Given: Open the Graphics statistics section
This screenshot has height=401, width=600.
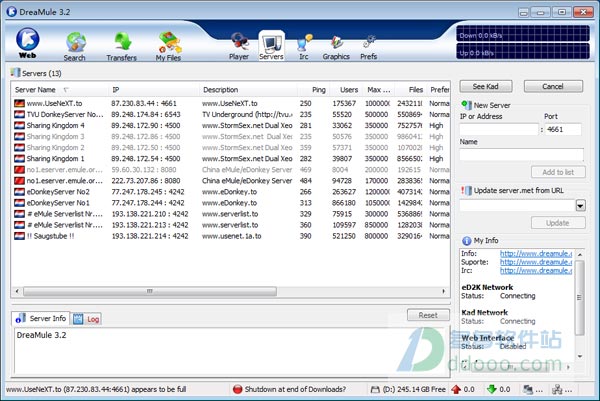Looking at the screenshot, I should tap(336, 47).
